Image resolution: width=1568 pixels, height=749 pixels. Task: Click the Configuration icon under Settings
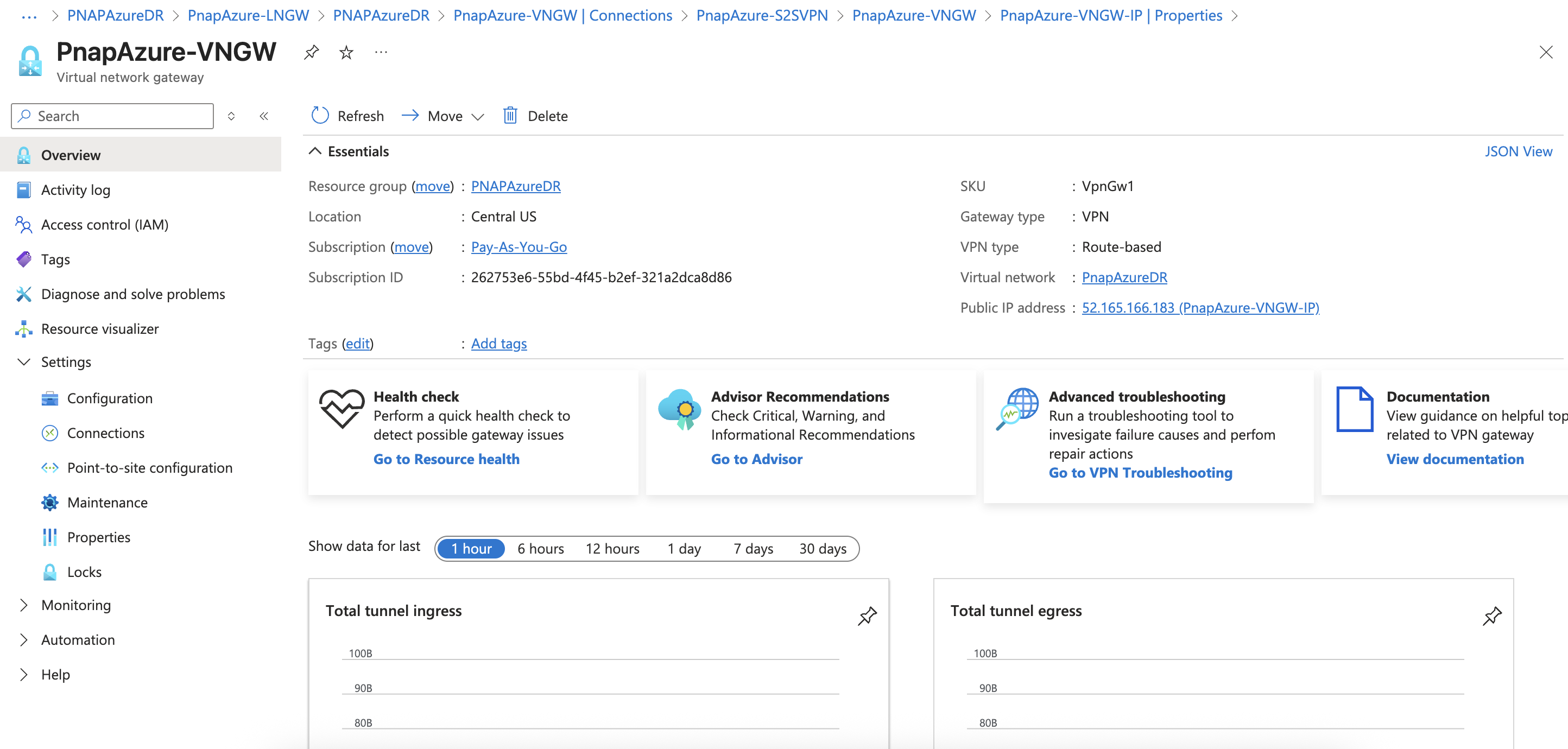(50, 398)
